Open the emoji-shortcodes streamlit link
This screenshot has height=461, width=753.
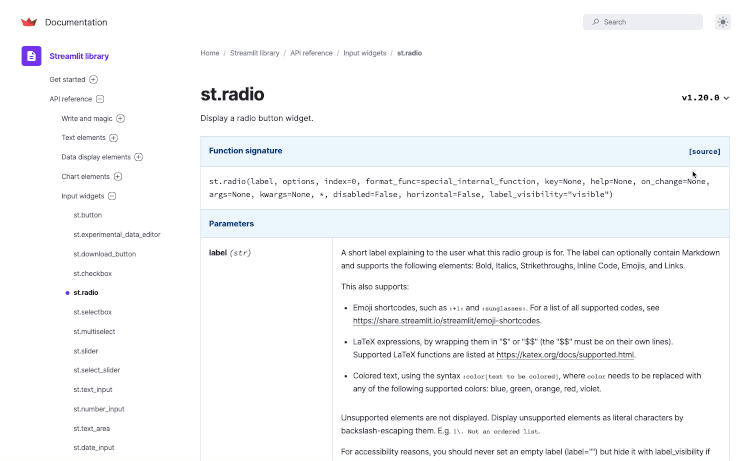tap(447, 321)
